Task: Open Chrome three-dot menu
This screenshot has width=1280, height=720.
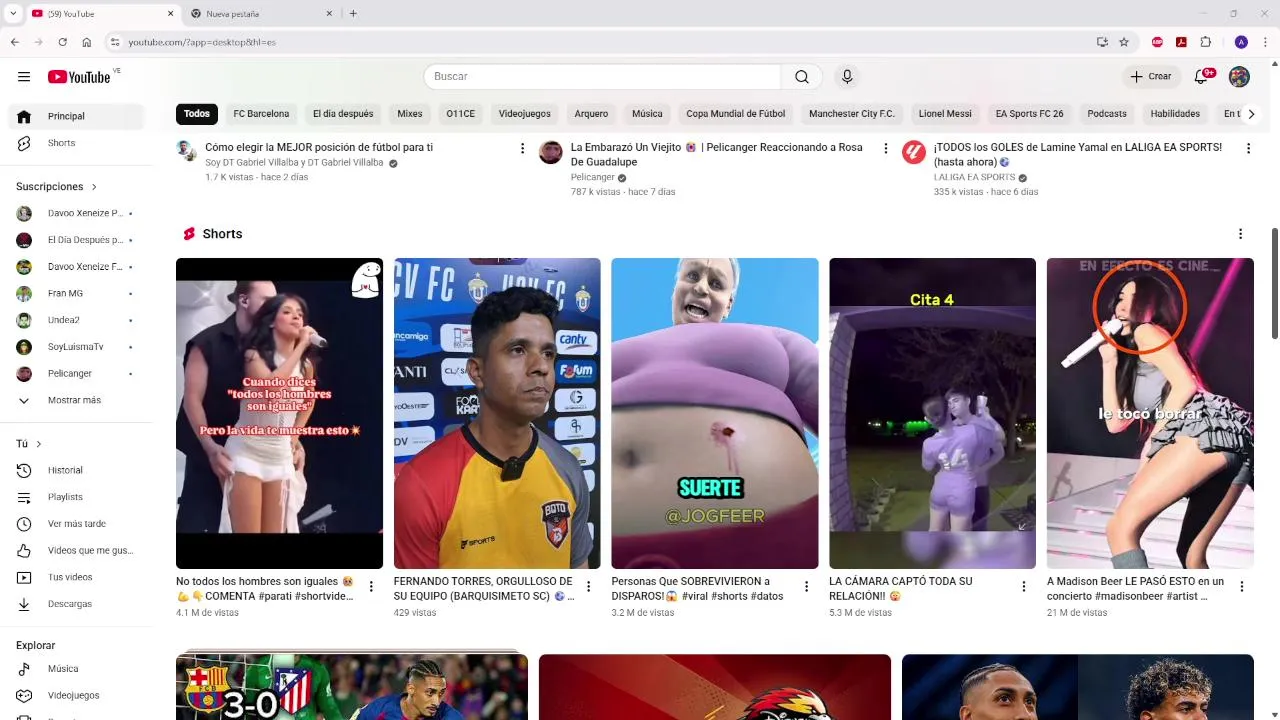Action: click(1265, 42)
